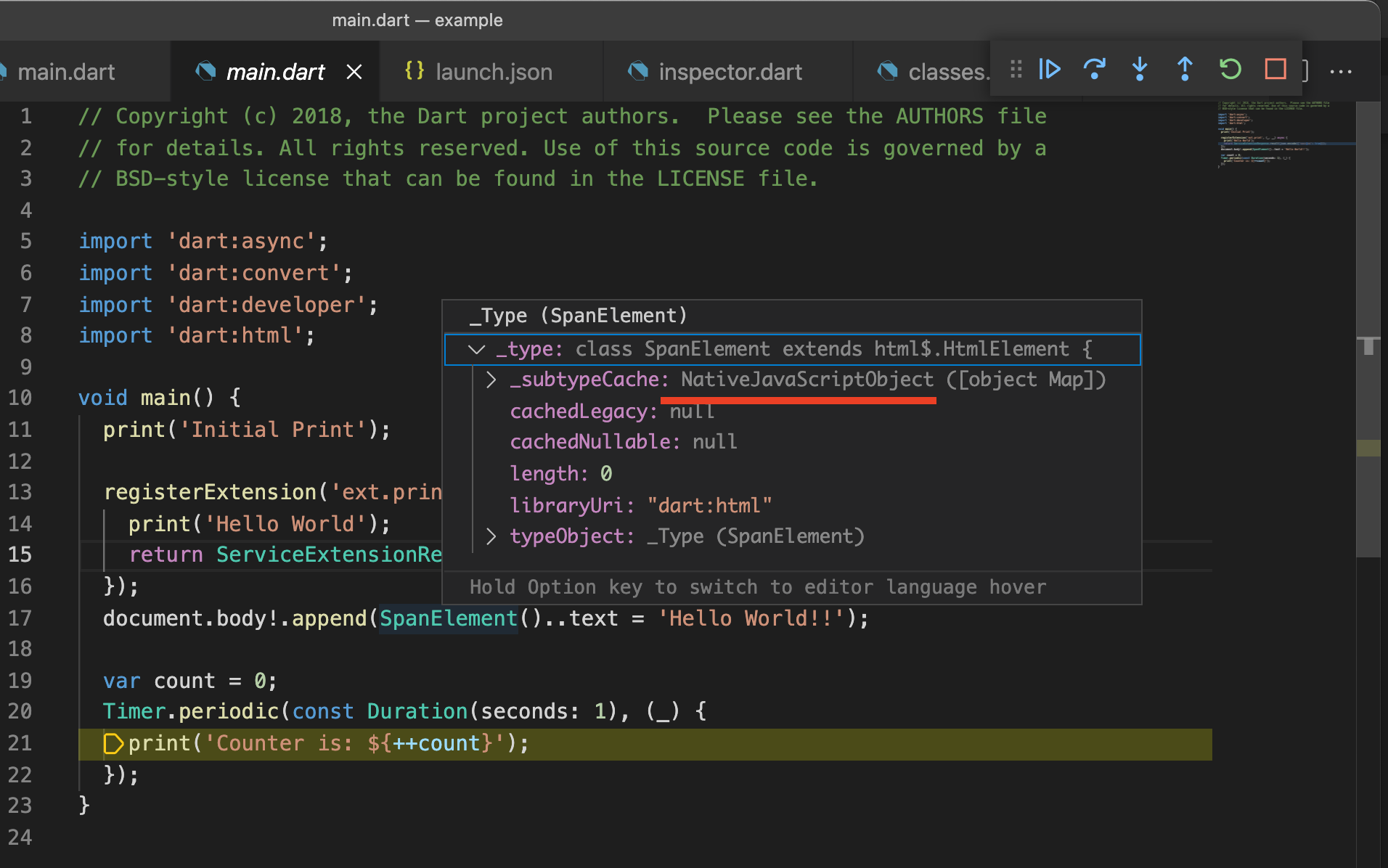
Task: Open the launch.json tab
Action: click(493, 72)
